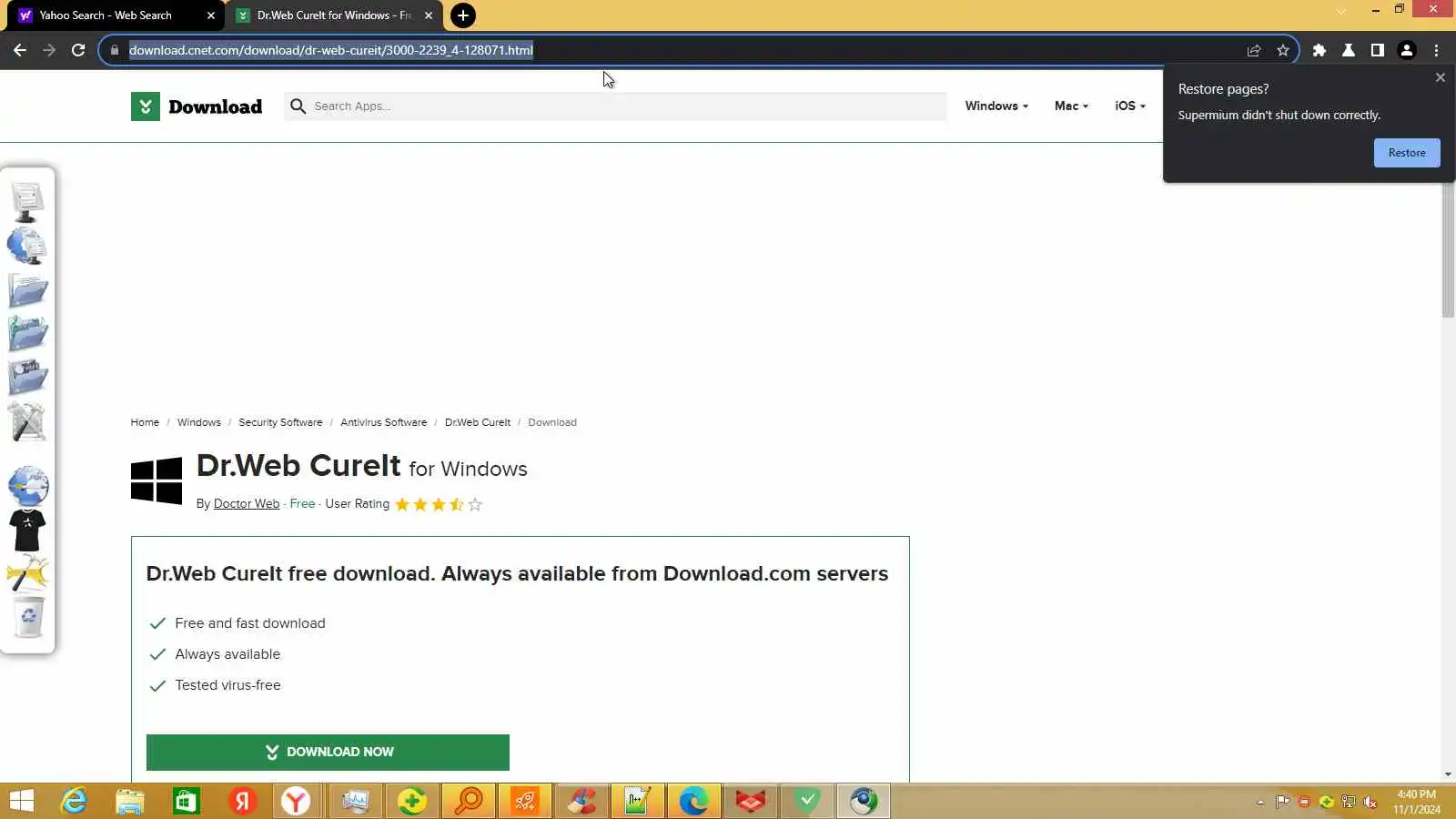Open Dr.Web CureIt breadcrumb link
Screen dimensions: 1456x819
[x=478, y=422]
